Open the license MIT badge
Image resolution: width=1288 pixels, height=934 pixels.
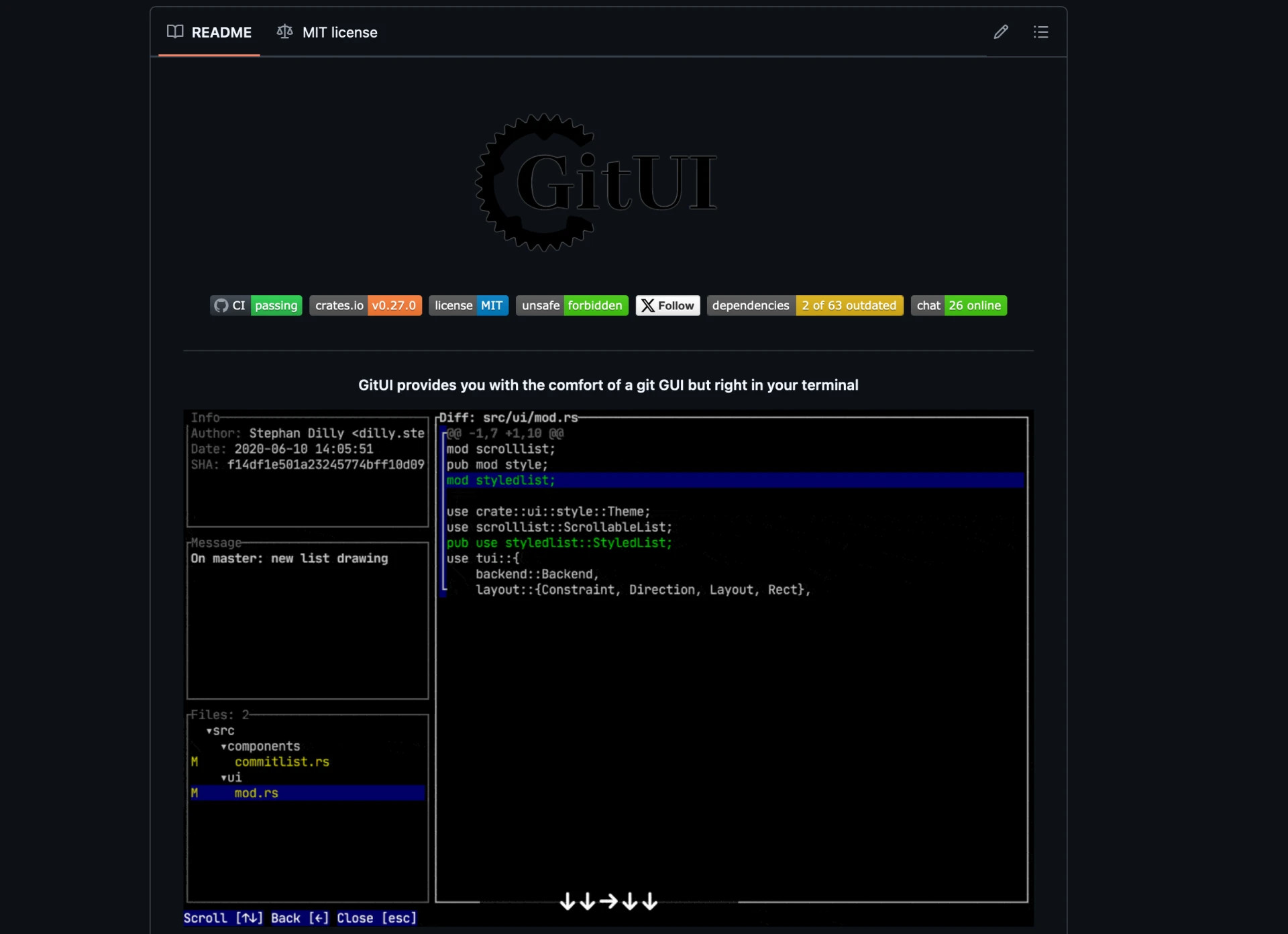tap(468, 305)
